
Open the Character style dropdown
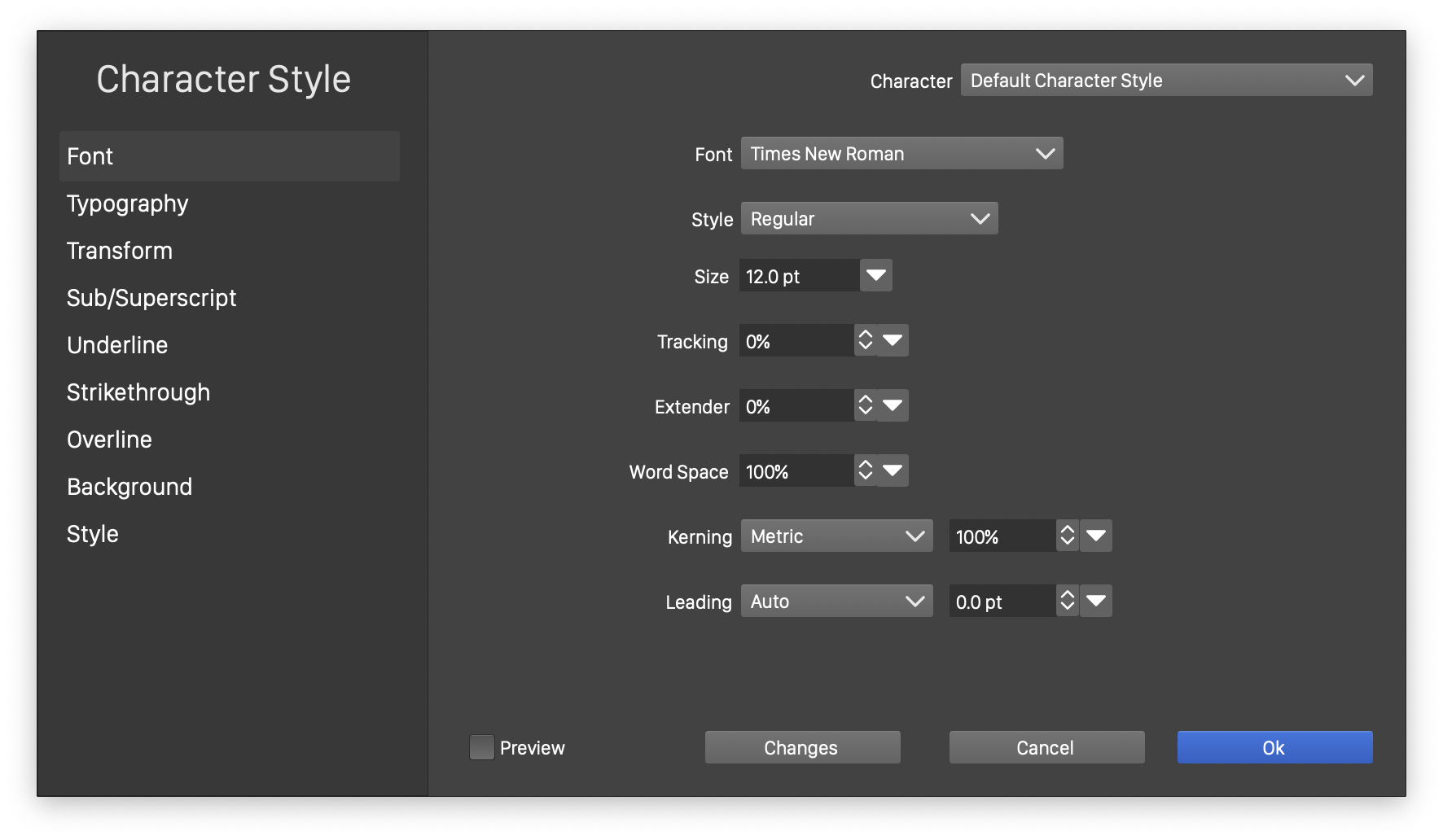click(1166, 80)
